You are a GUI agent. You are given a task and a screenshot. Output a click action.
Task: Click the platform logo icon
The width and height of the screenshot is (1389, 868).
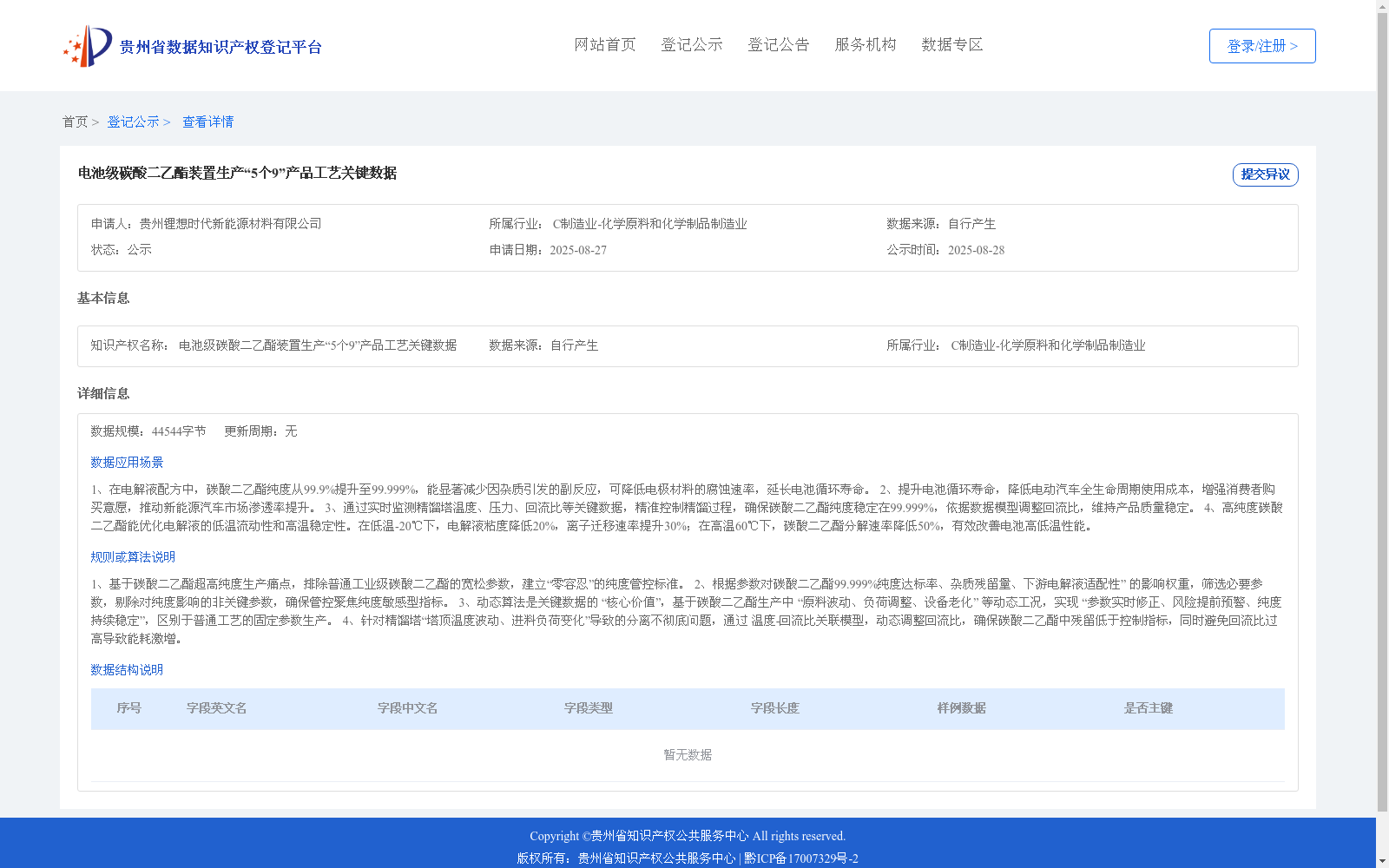click(x=88, y=46)
